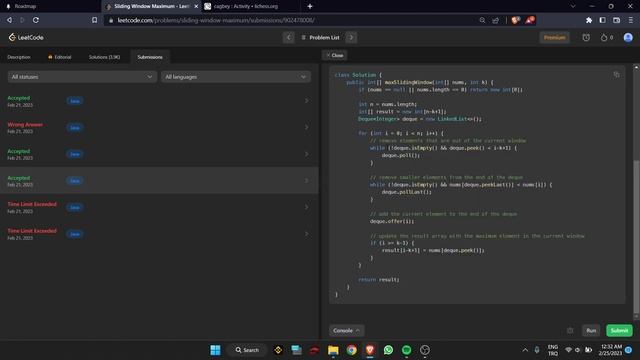Switch to the Editorial tab
640x360 pixels.
60,57
